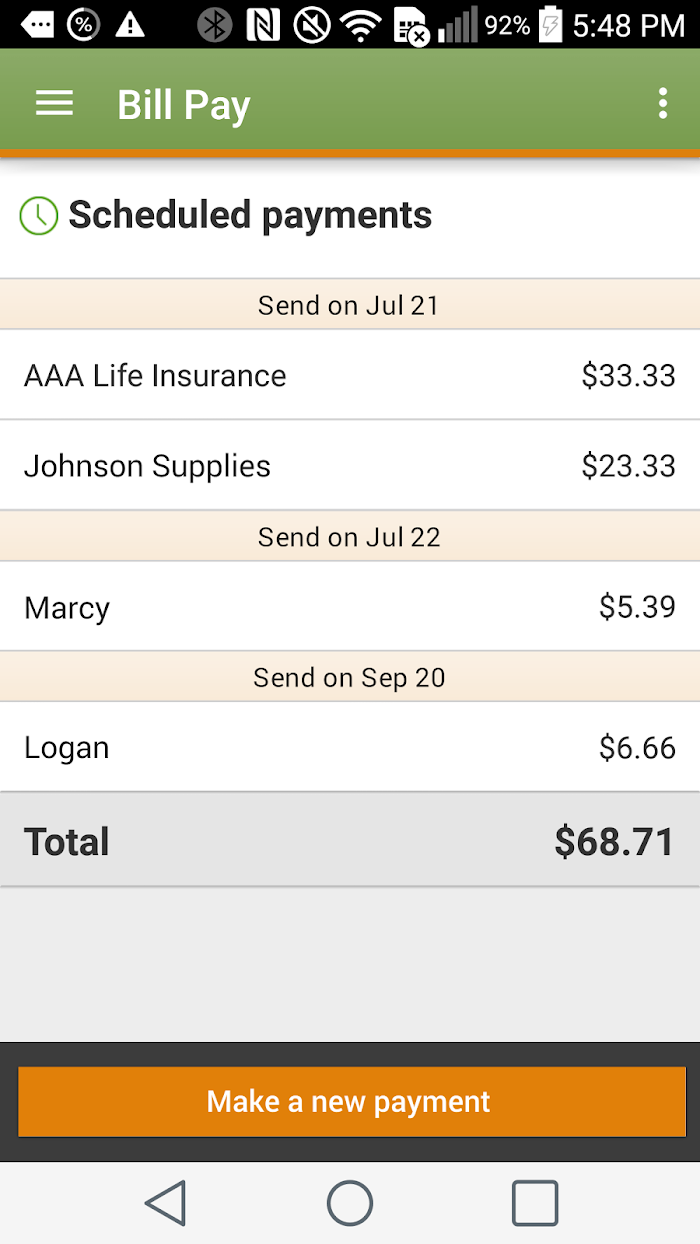Viewport: 700px width, 1244px height.
Task: Make a new payment
Action: tap(351, 1101)
